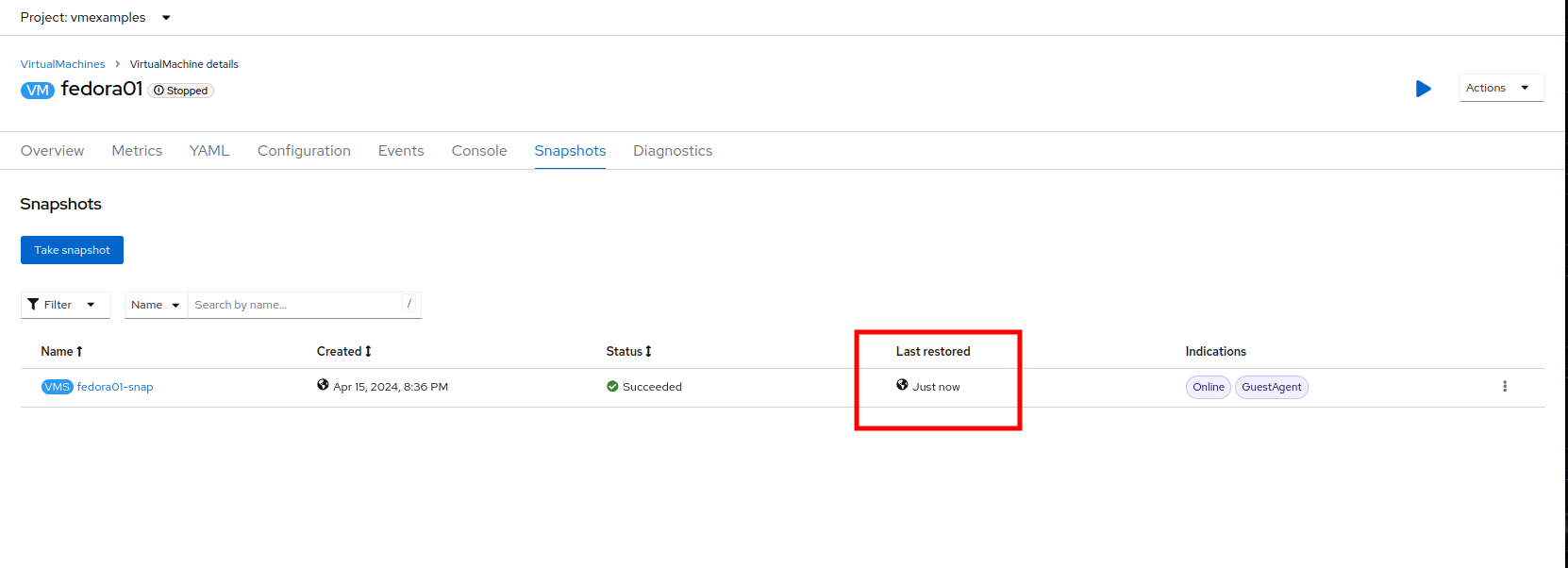Viewport: 1568px width, 568px height.
Task: Focus the Search by name field
Action: pyautogui.click(x=304, y=305)
